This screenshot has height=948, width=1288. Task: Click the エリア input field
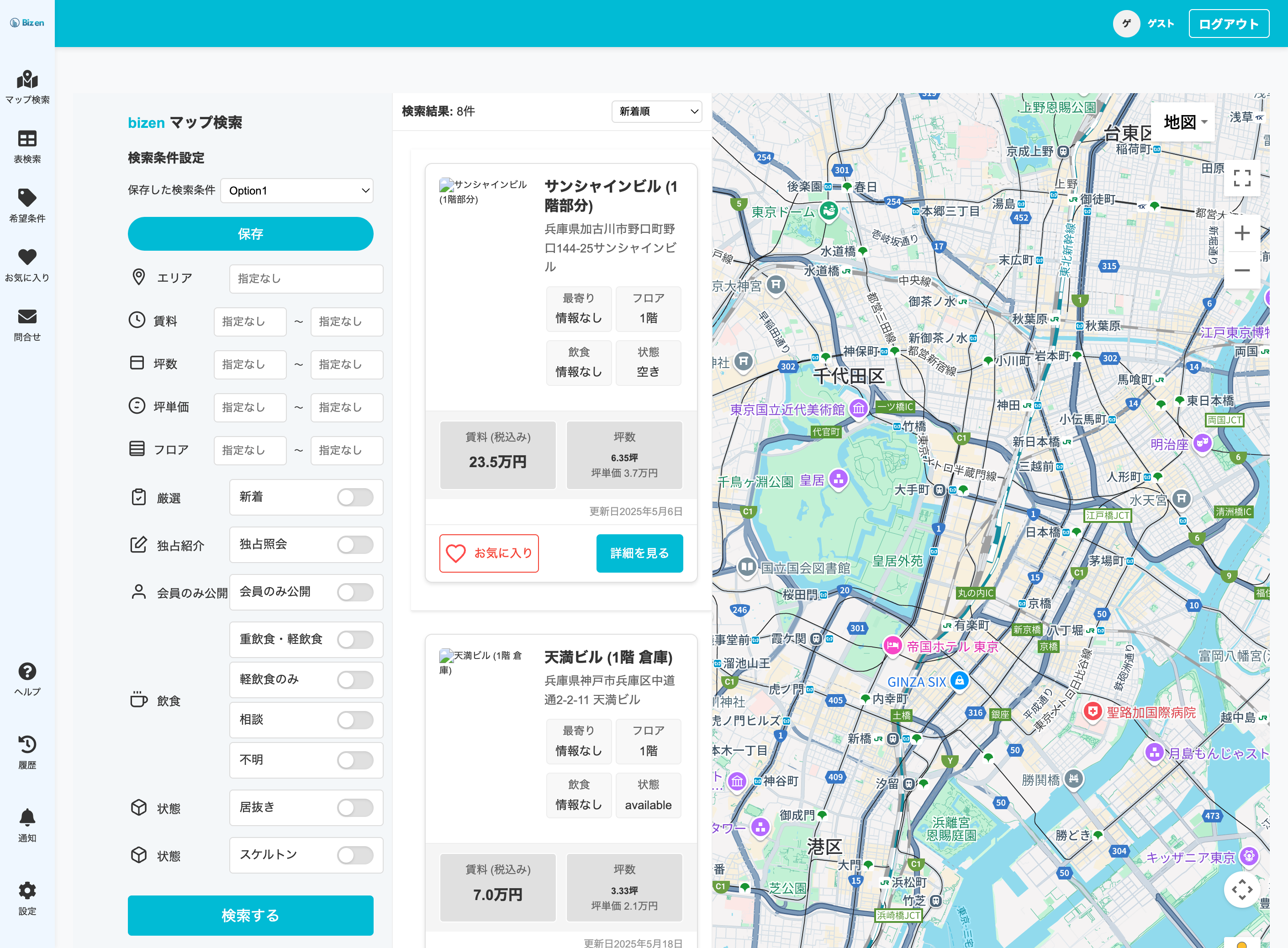(306, 278)
